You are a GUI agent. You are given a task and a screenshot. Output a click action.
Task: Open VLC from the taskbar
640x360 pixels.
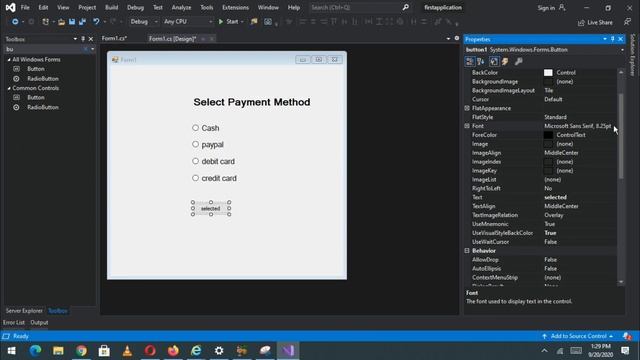point(127,350)
